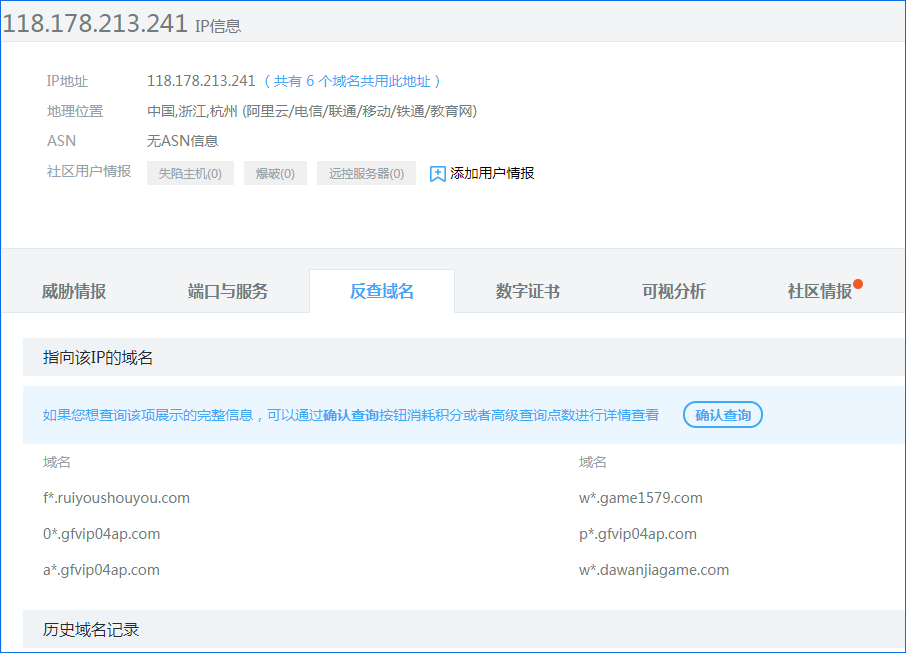
Task: Click the 指向该IP的域名 section header
Action: [x=464, y=357]
